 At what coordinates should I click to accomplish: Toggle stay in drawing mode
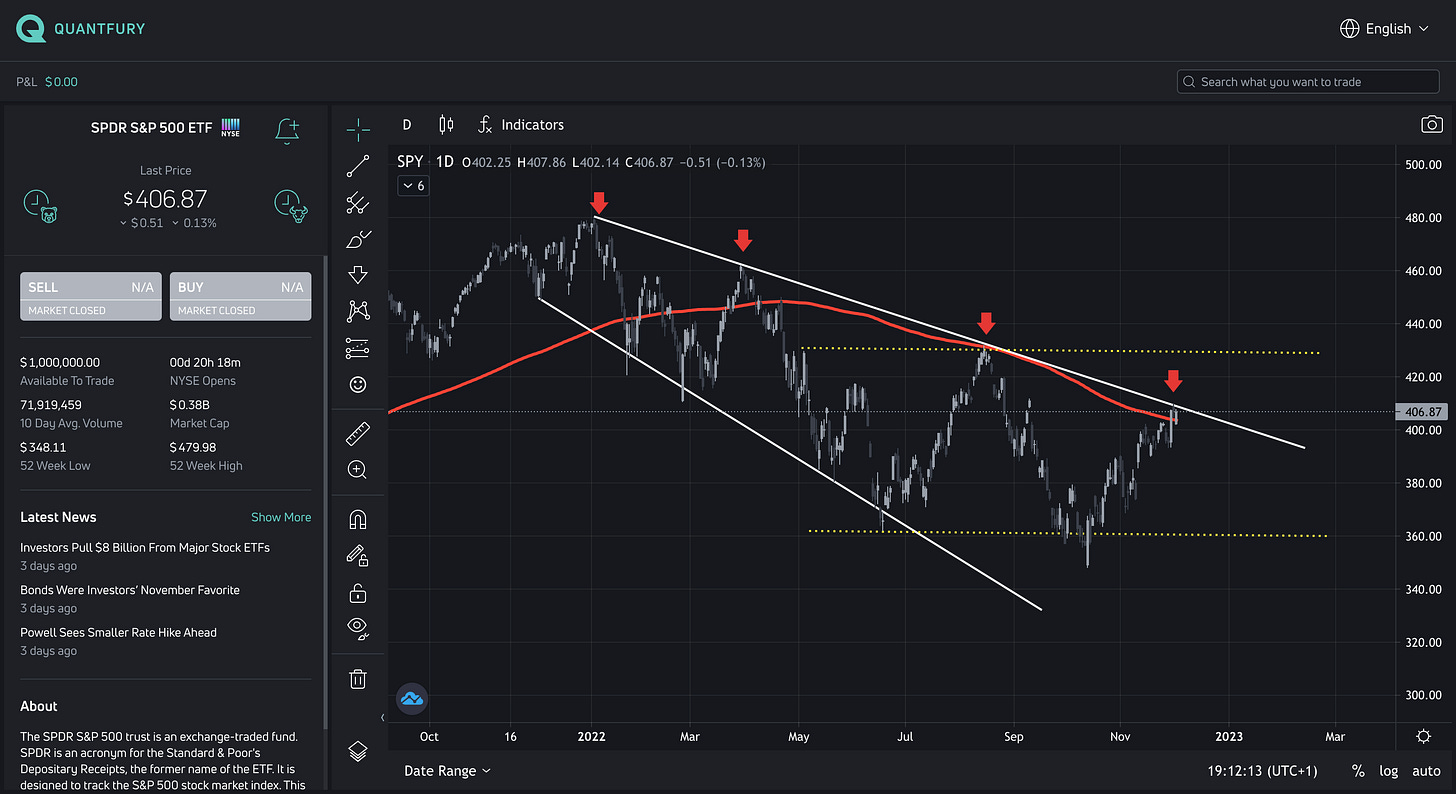click(x=358, y=555)
